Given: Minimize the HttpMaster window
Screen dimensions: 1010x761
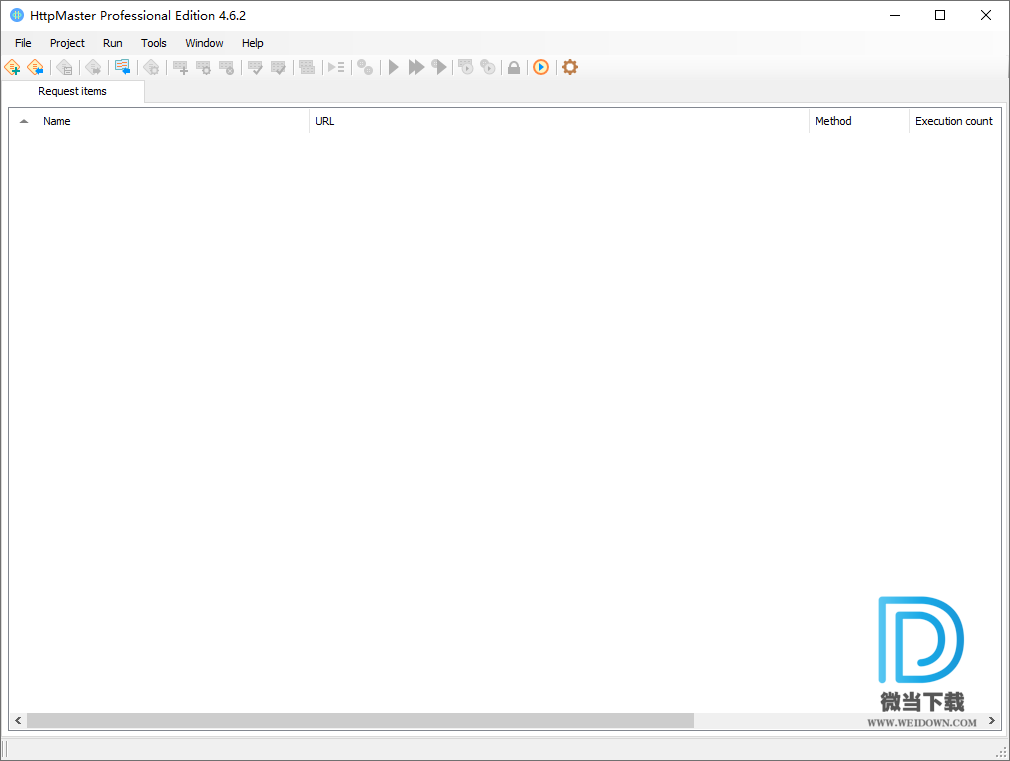Looking at the screenshot, I should (895, 15).
